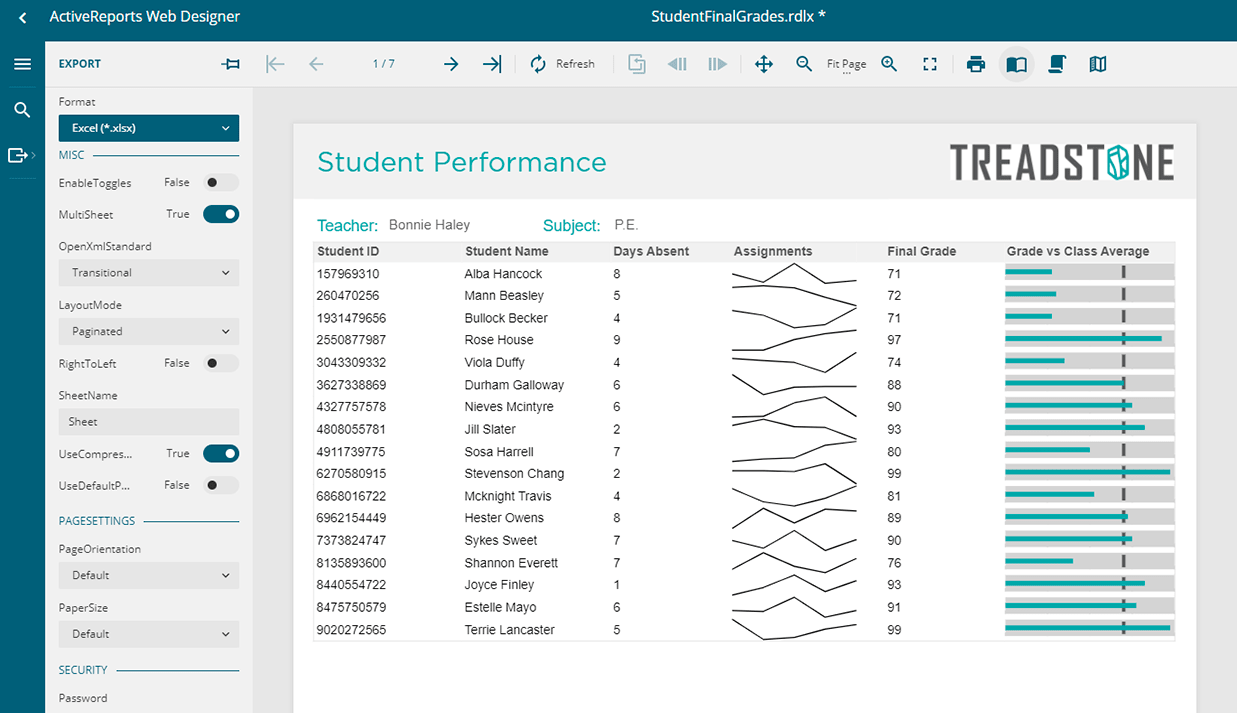Click Stevenson Chang's name

tap(514, 473)
